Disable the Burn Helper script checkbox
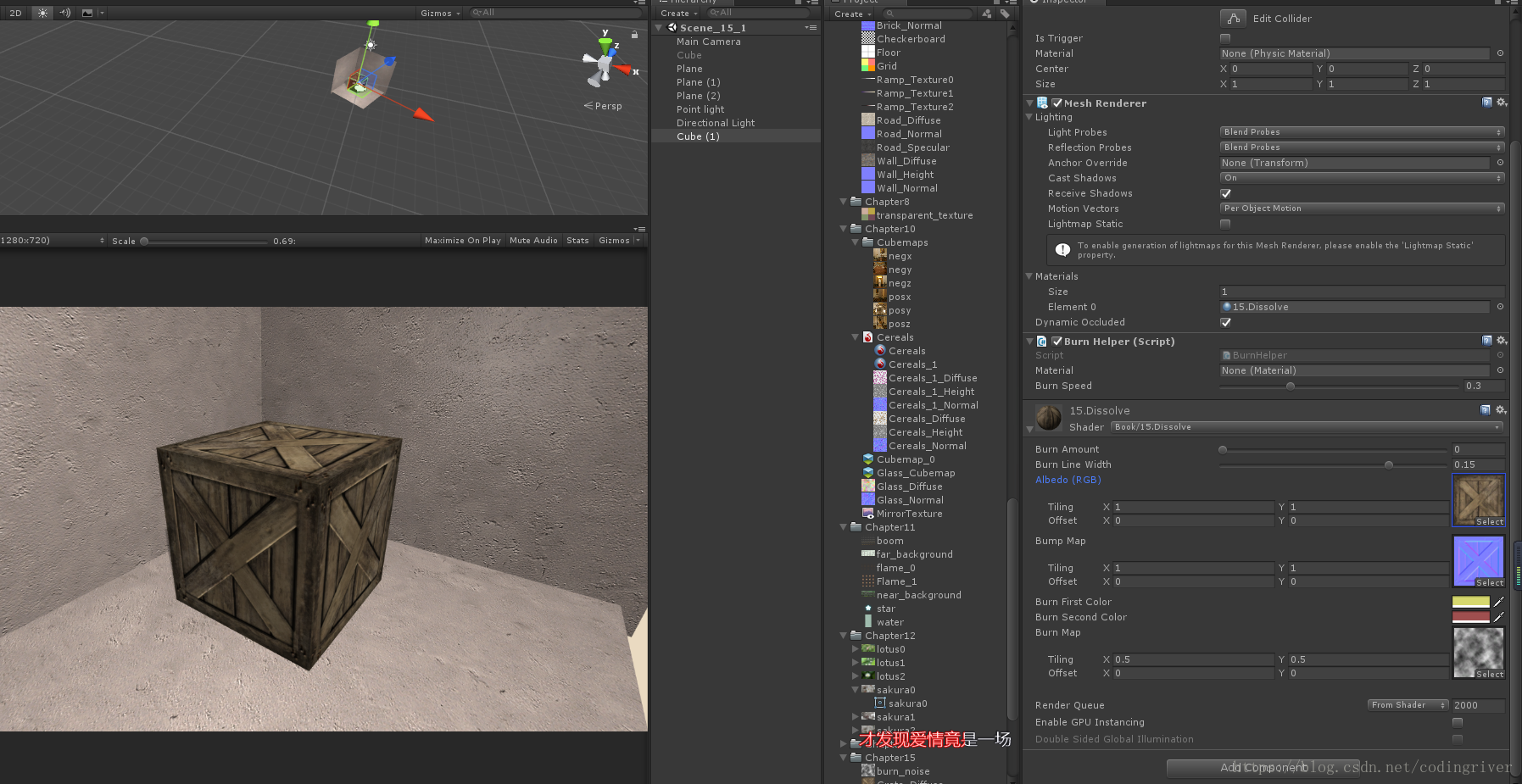Image resolution: width=1522 pixels, height=784 pixels. click(x=1056, y=342)
